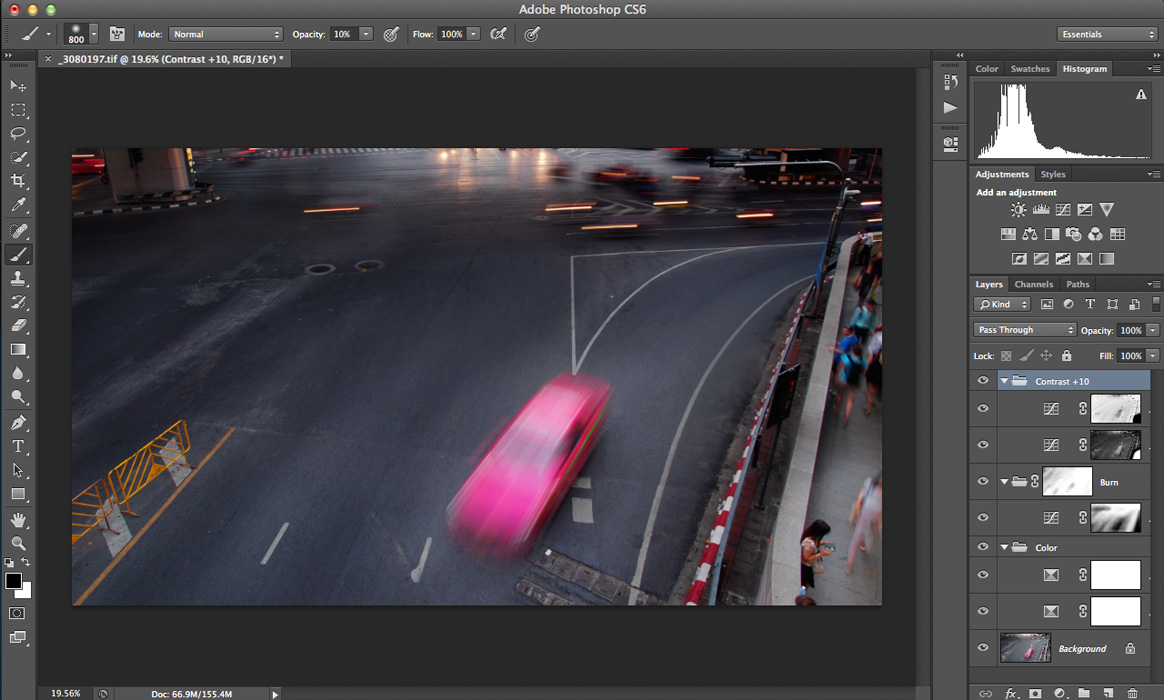Collapse the Color layer group
This screenshot has height=700, width=1164.
(1004, 548)
